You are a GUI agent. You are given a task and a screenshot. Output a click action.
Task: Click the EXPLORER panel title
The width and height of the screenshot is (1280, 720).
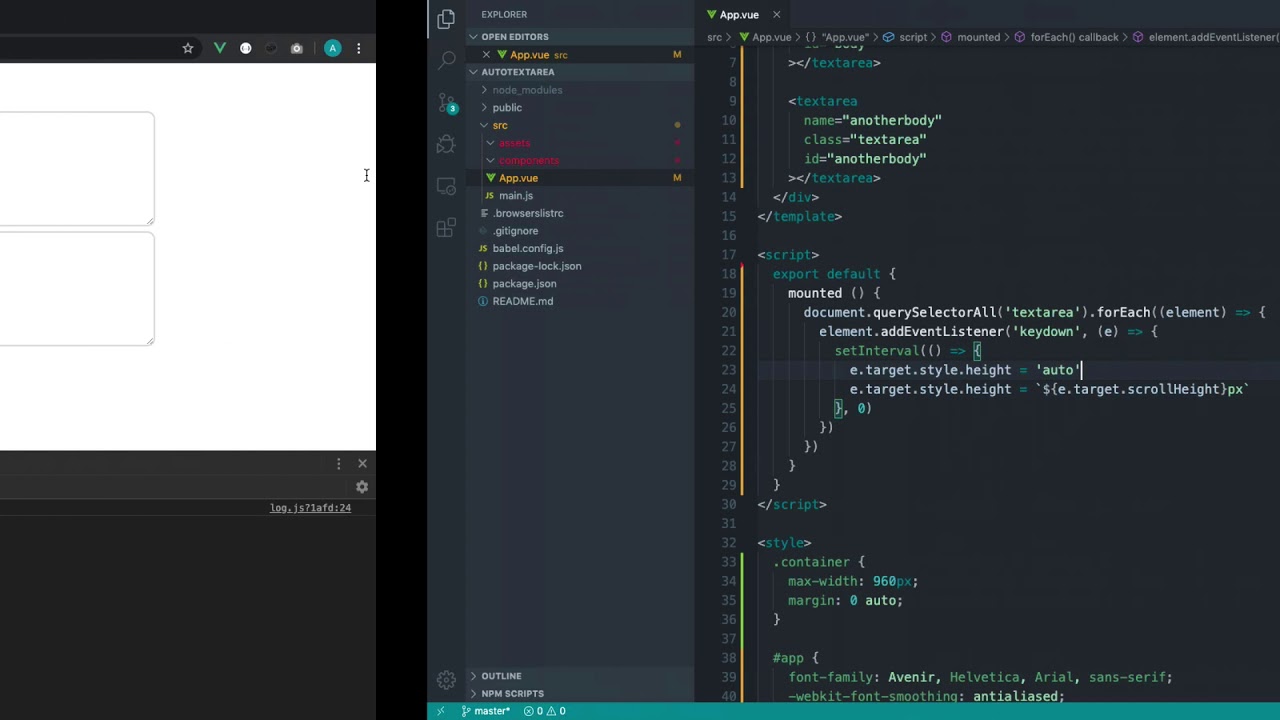pyautogui.click(x=504, y=15)
